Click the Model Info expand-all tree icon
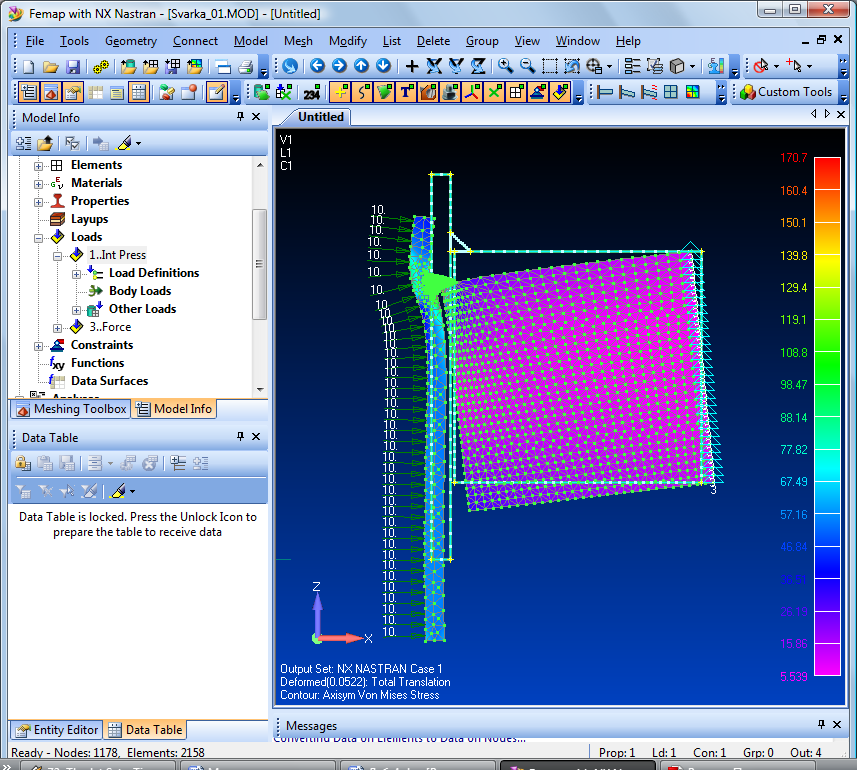This screenshot has height=770, width=857. (24, 143)
